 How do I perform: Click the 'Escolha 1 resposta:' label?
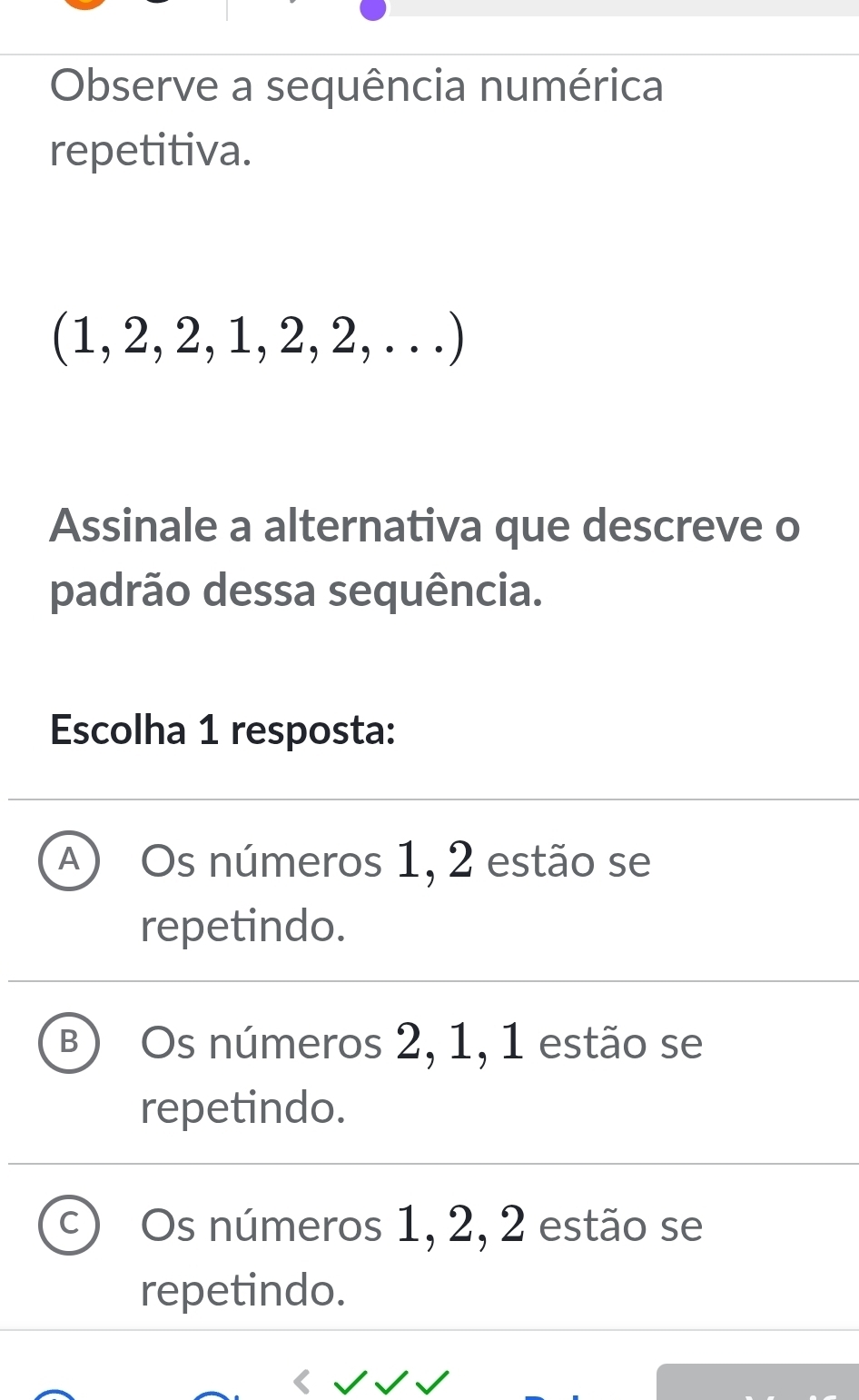pyautogui.click(x=223, y=730)
